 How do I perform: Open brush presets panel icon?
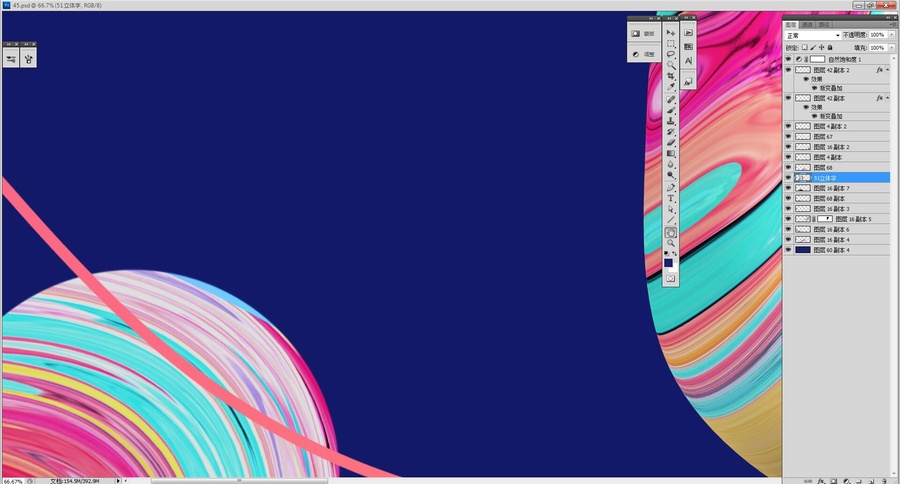(x=29, y=58)
